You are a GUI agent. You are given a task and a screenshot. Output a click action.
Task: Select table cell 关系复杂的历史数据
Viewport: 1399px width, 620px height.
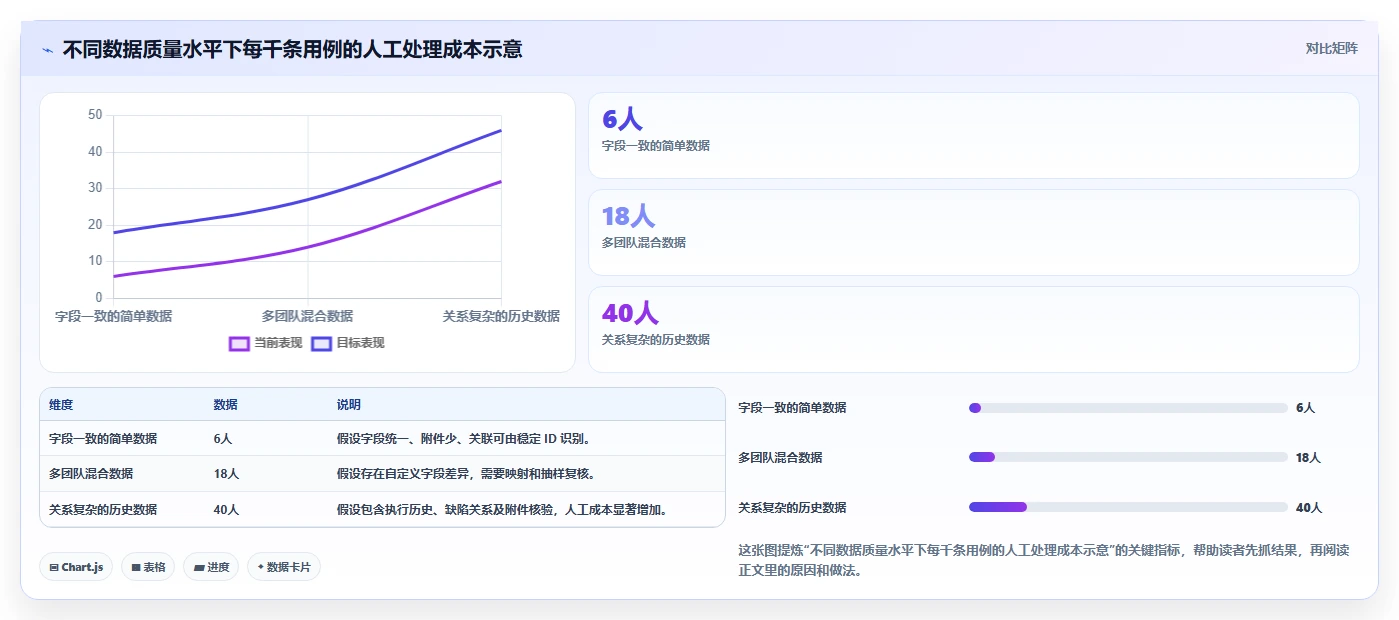coord(103,510)
